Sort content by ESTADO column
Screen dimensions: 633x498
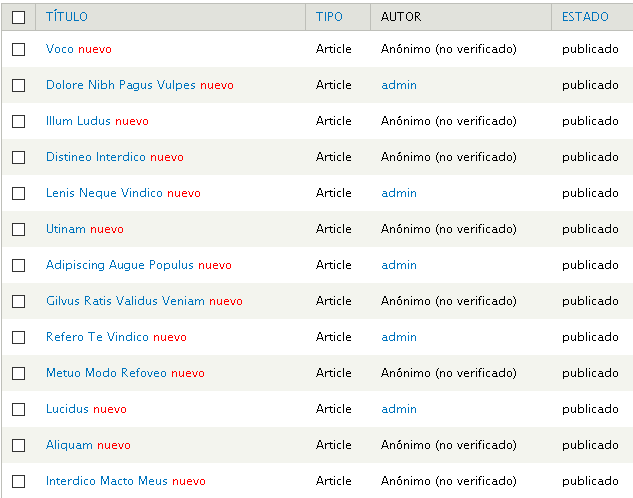click(x=585, y=17)
